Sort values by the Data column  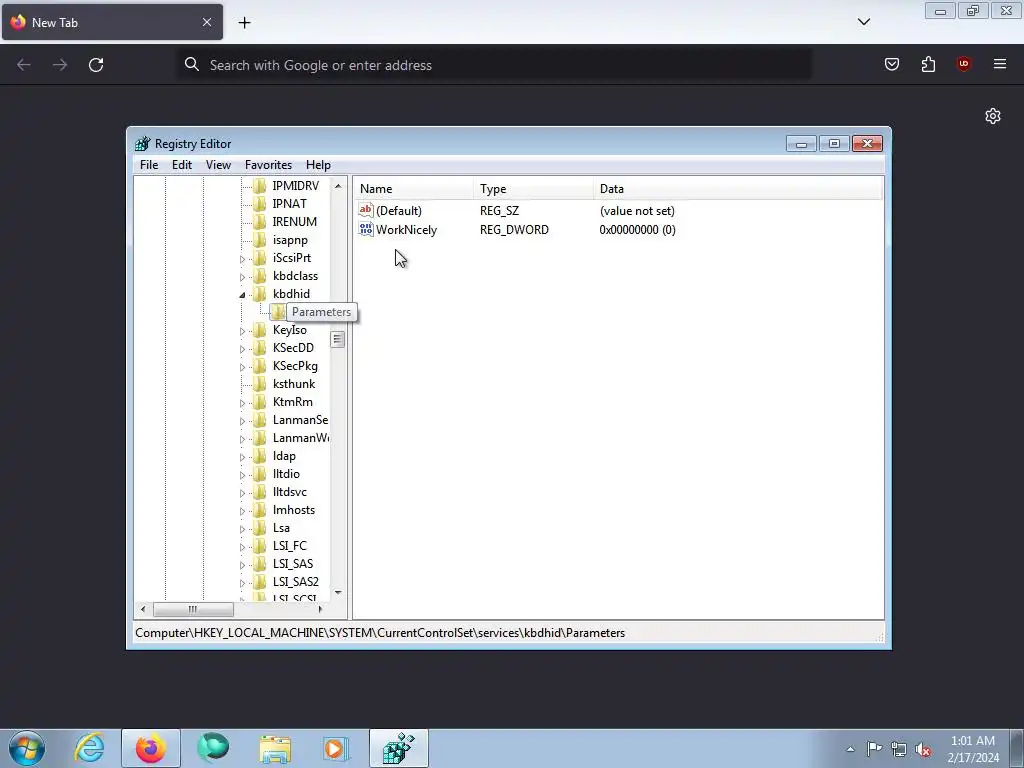738,189
